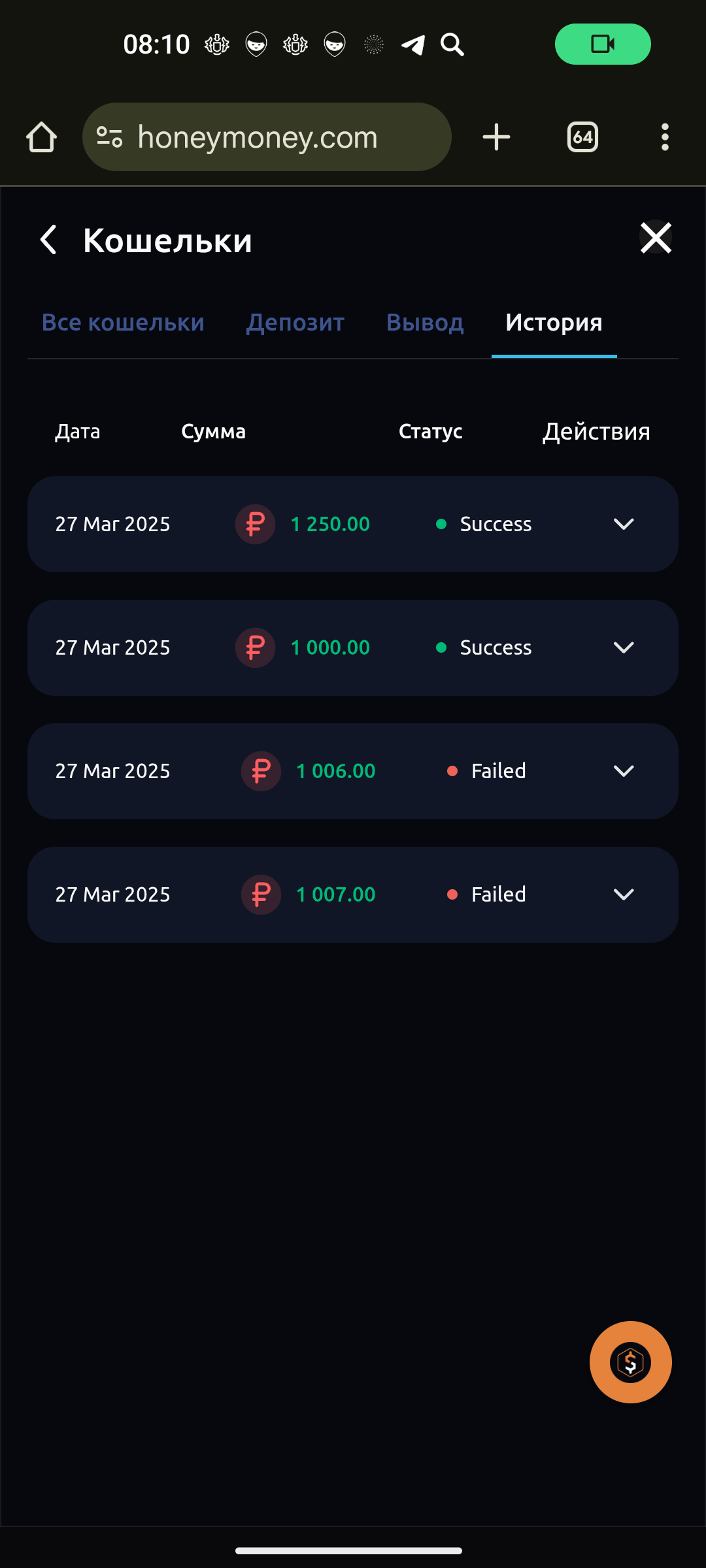This screenshot has height=1568, width=706.
Task: Expand the 1 250.00 Success transaction
Action: [624, 524]
